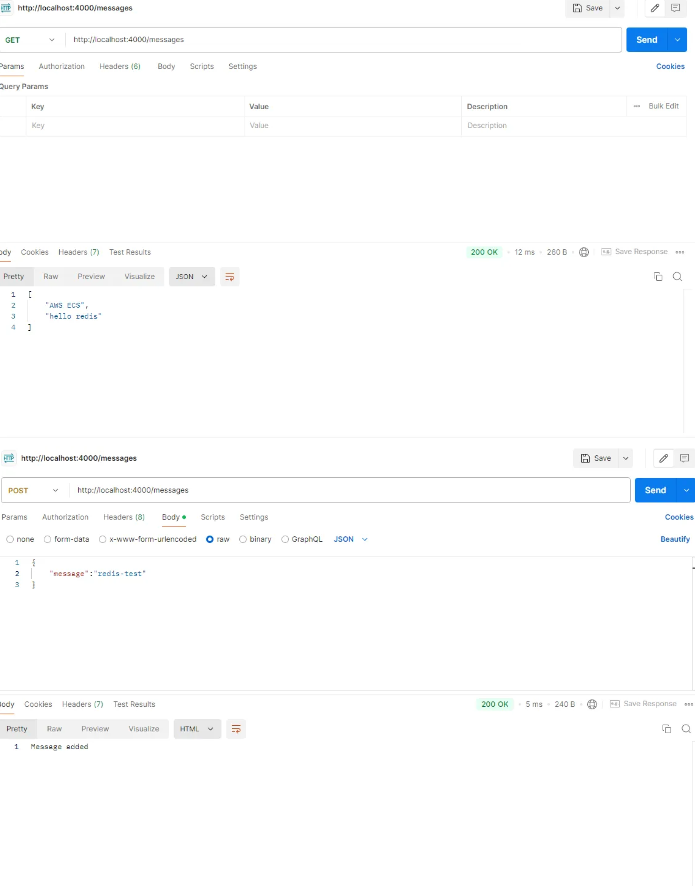Save the POST request
This screenshot has width=695, height=892.
tap(596, 458)
